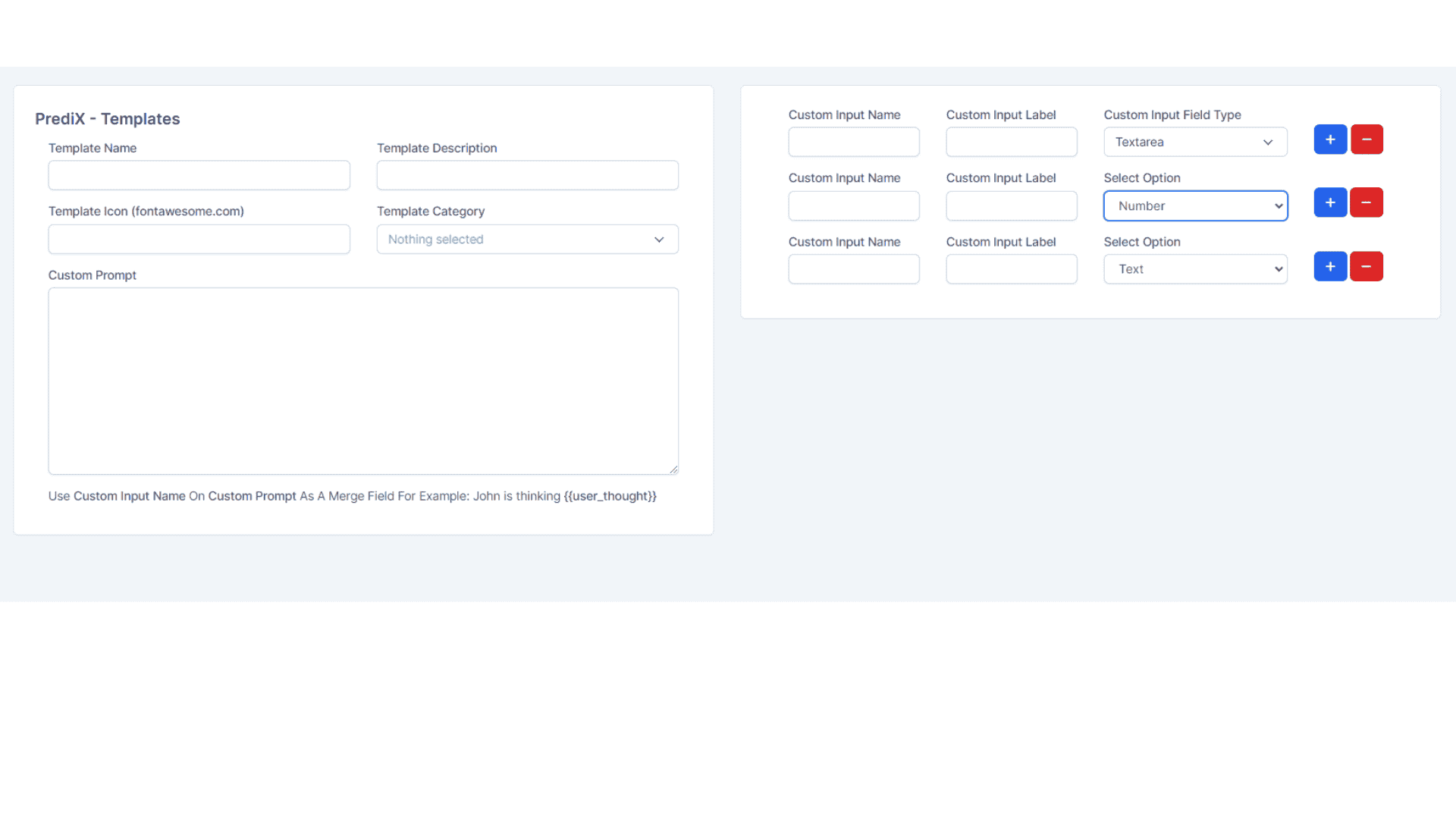1456x819 pixels.
Task: Click the red minus button in the Text row
Action: 1367,266
